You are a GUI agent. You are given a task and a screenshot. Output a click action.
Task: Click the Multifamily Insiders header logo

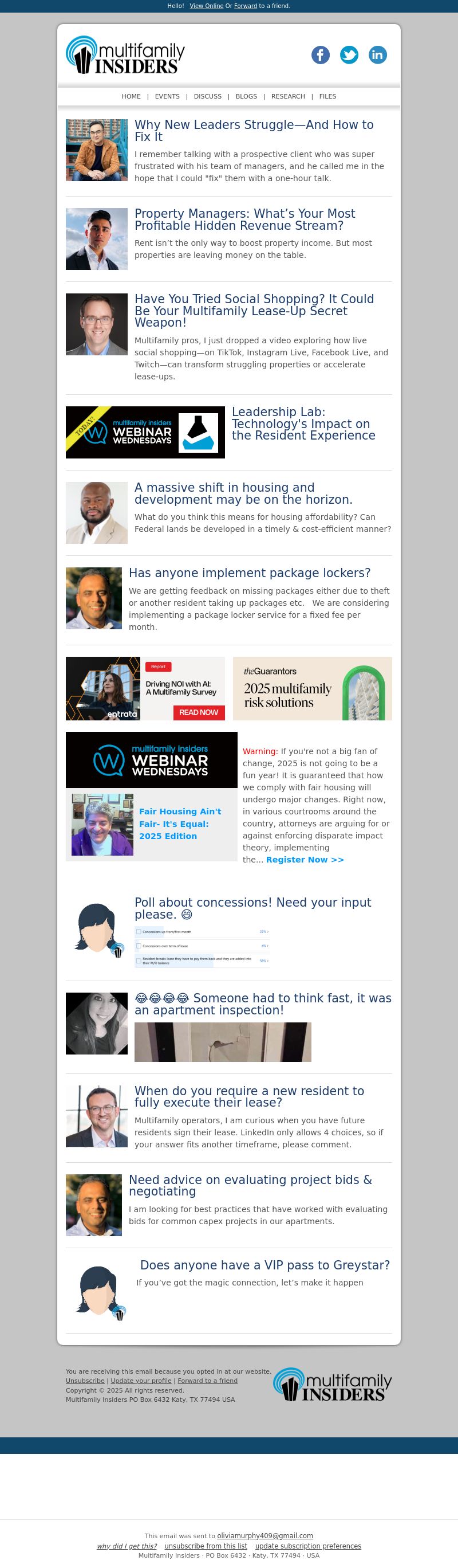click(x=125, y=55)
